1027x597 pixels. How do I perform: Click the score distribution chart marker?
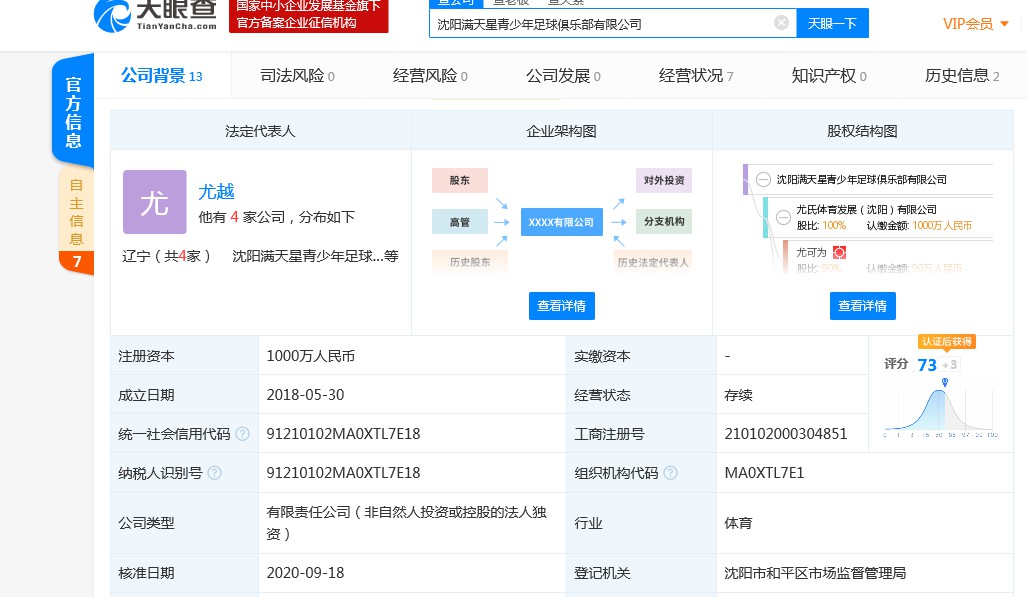point(944,382)
